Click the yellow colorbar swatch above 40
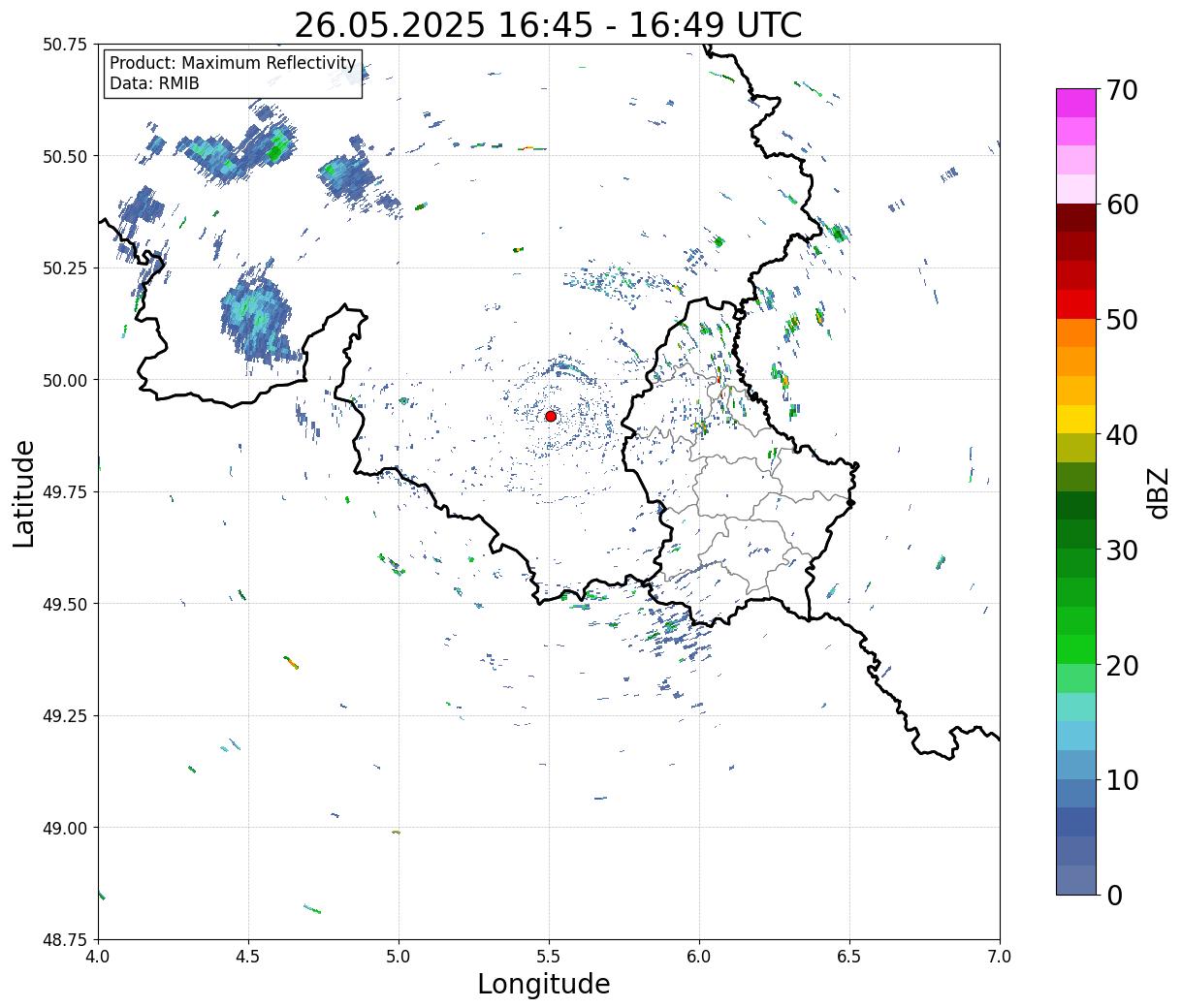1182x1008 pixels. 1076,420
